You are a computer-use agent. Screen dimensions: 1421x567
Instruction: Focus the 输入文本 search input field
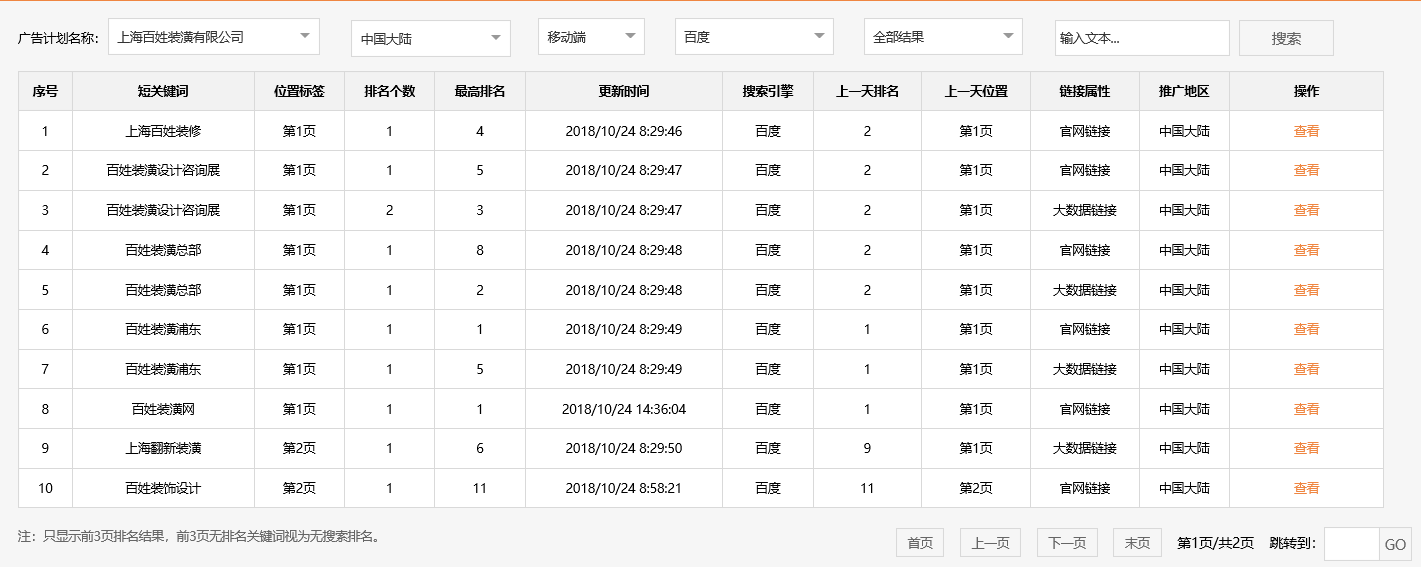pyautogui.click(x=1142, y=38)
